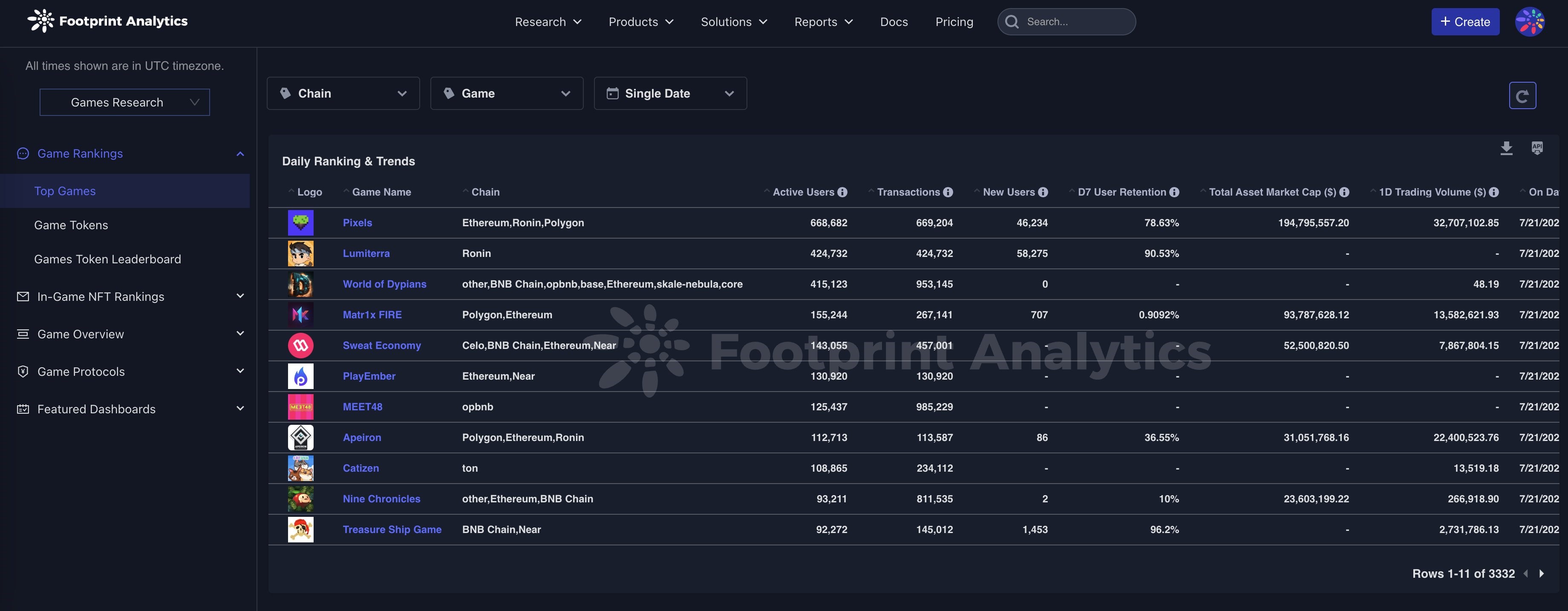Click info icon beside New Users
The image size is (1568, 611).
point(1043,192)
